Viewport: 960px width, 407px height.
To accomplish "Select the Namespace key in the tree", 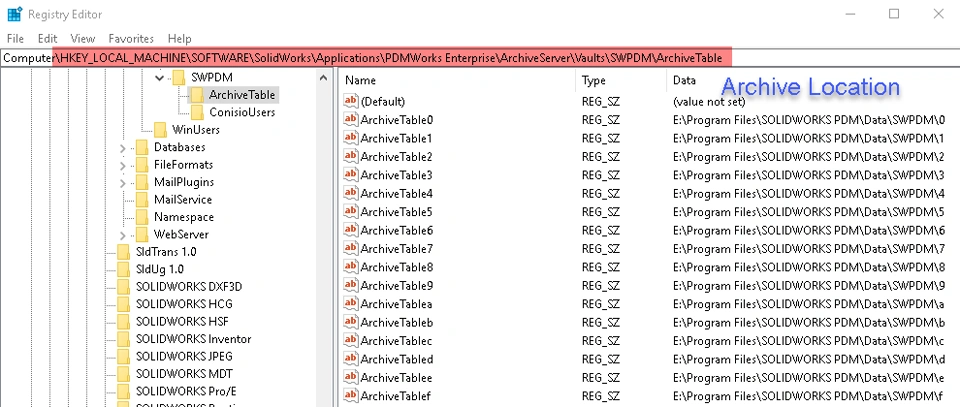I will click(183, 217).
